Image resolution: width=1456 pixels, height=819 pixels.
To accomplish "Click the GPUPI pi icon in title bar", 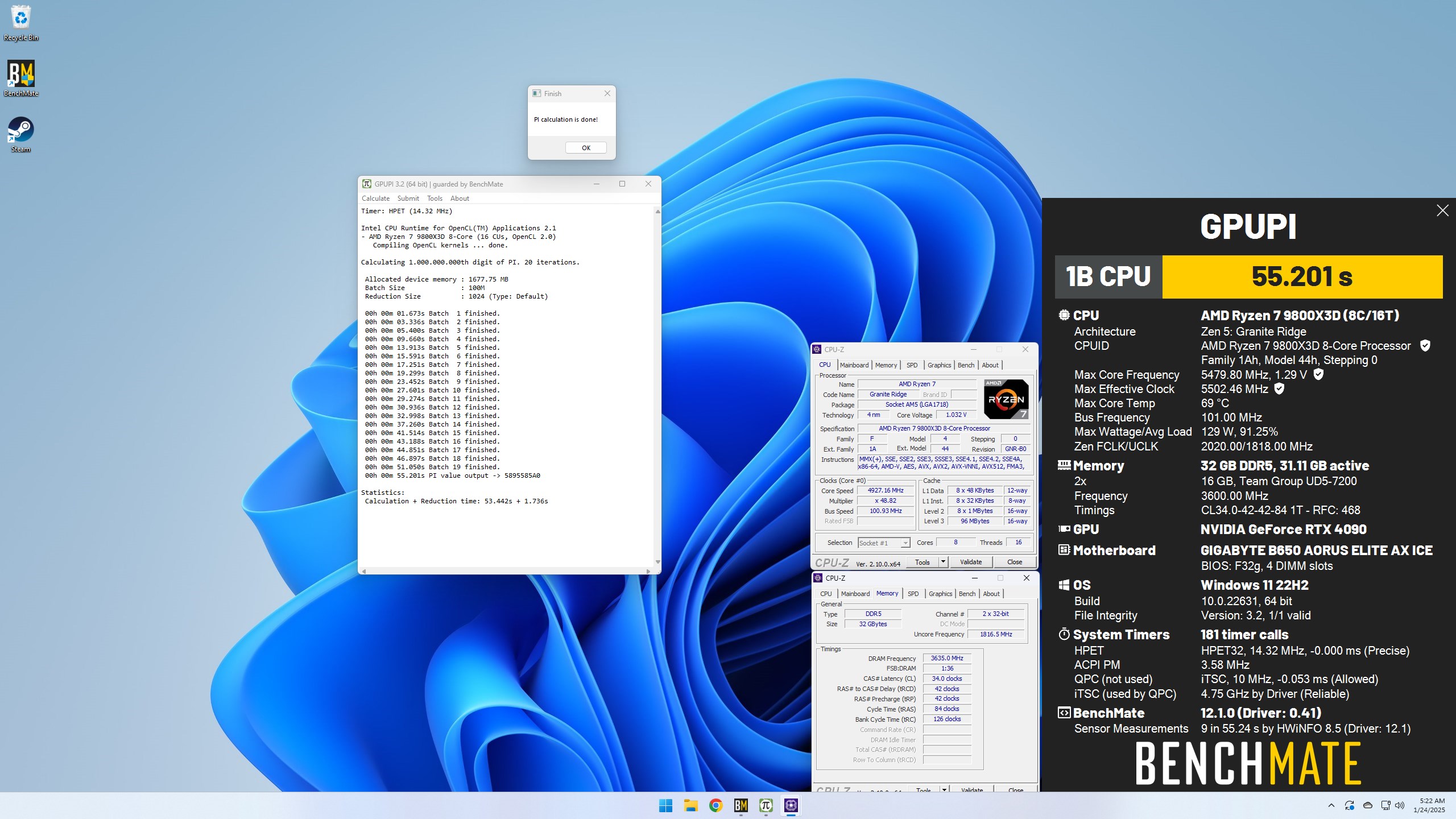I will coord(367,184).
